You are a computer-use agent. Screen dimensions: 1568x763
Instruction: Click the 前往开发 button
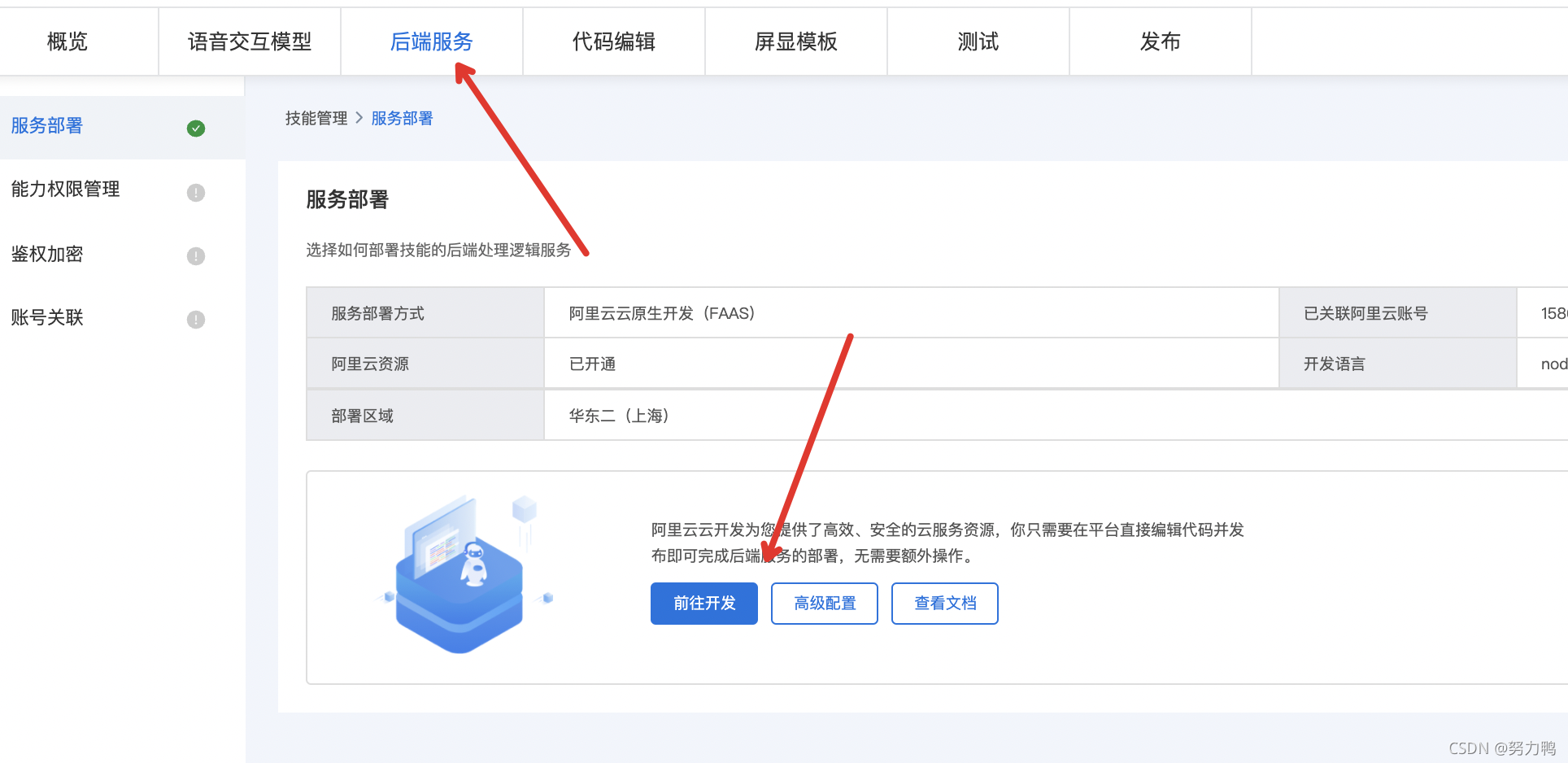click(x=704, y=604)
